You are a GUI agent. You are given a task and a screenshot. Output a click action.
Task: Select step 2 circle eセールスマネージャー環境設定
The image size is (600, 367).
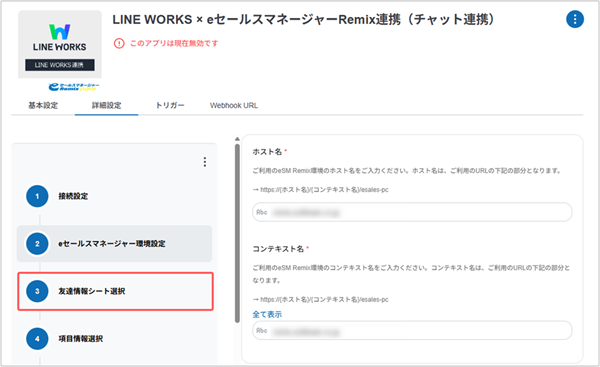click(x=37, y=244)
